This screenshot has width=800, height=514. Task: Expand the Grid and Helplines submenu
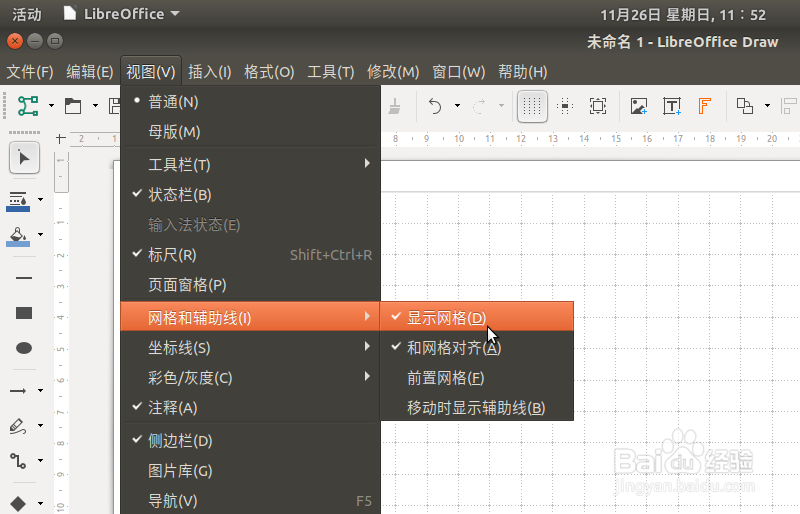pos(251,317)
